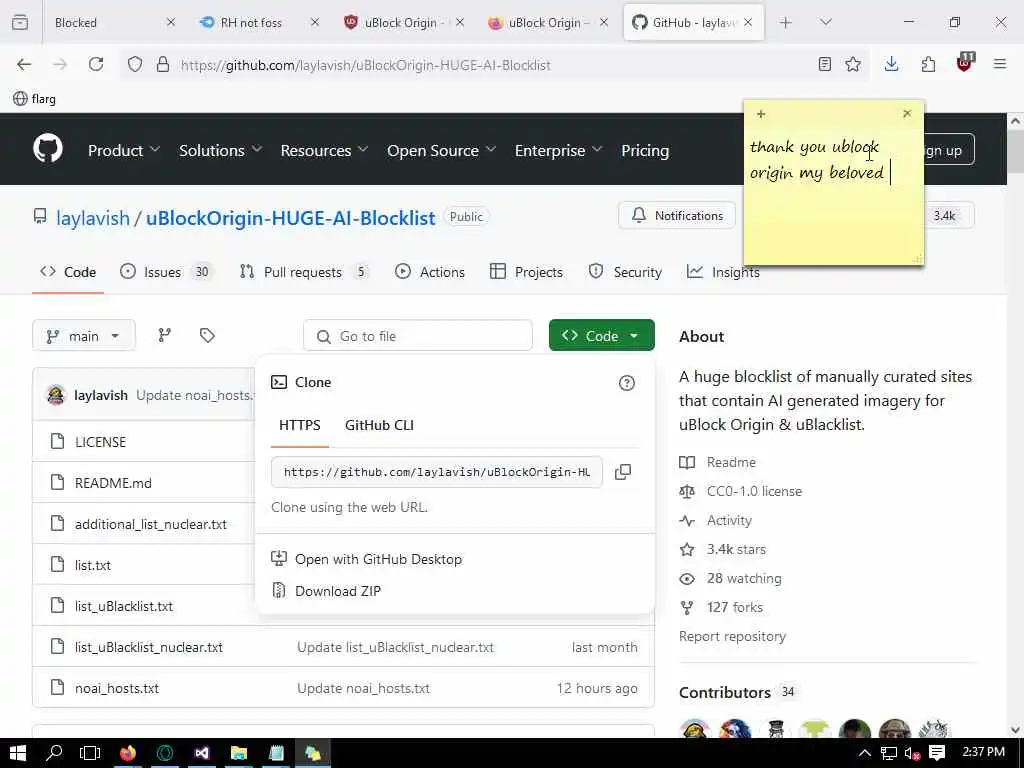Open the README.md file
This screenshot has height=768, width=1024.
click(113, 483)
